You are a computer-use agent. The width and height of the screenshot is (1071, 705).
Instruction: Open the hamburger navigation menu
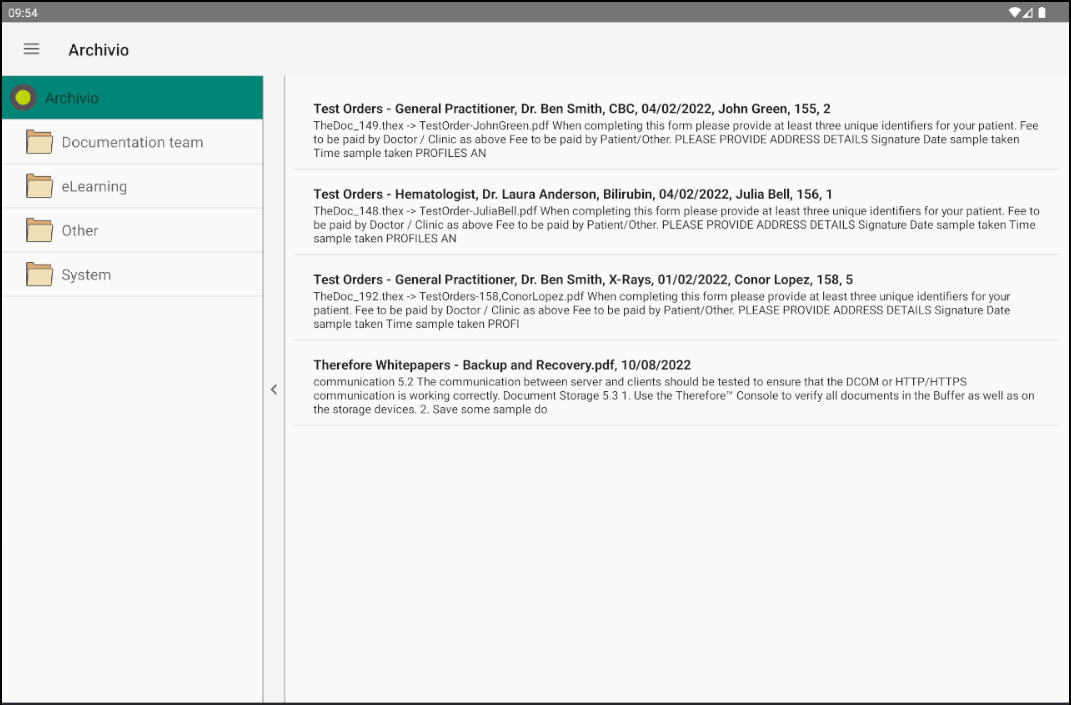31,49
